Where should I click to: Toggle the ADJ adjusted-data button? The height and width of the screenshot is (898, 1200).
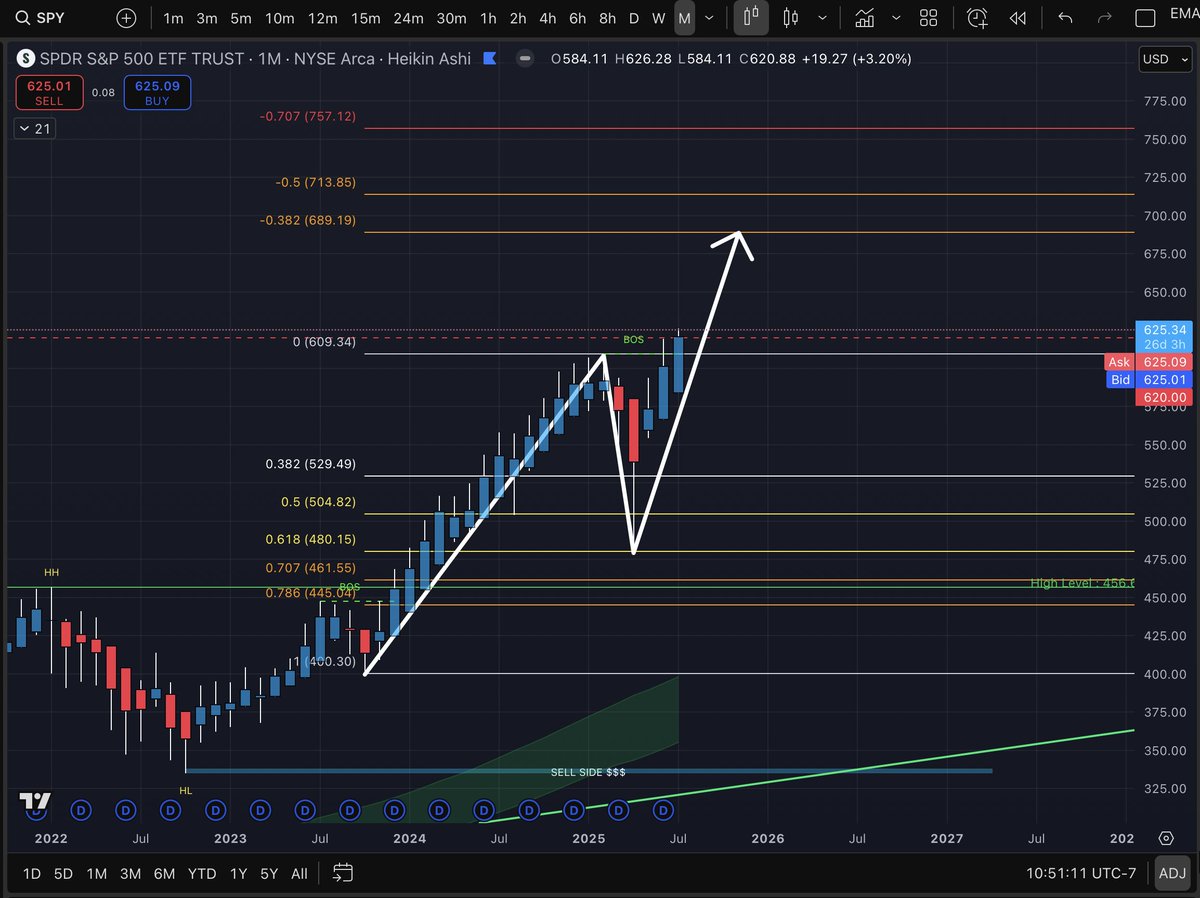pos(1171,873)
